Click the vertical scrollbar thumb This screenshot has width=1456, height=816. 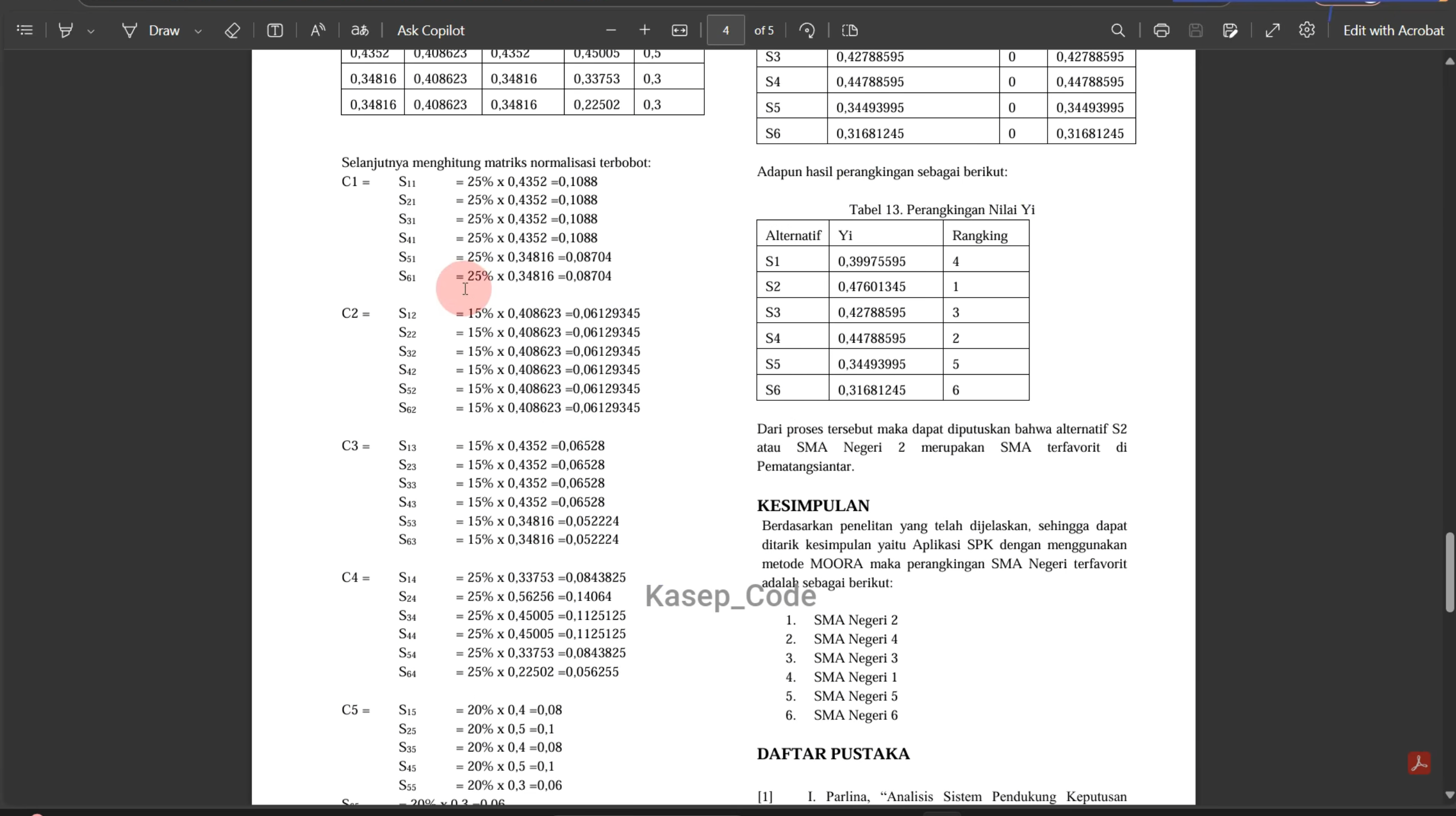coord(1449,572)
